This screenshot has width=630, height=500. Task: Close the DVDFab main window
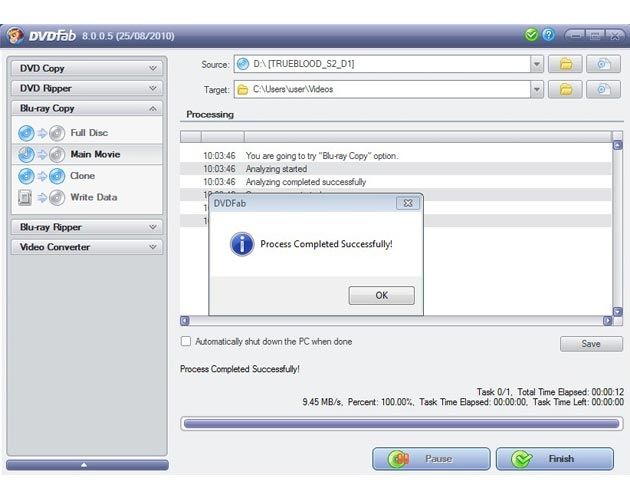[615, 35]
